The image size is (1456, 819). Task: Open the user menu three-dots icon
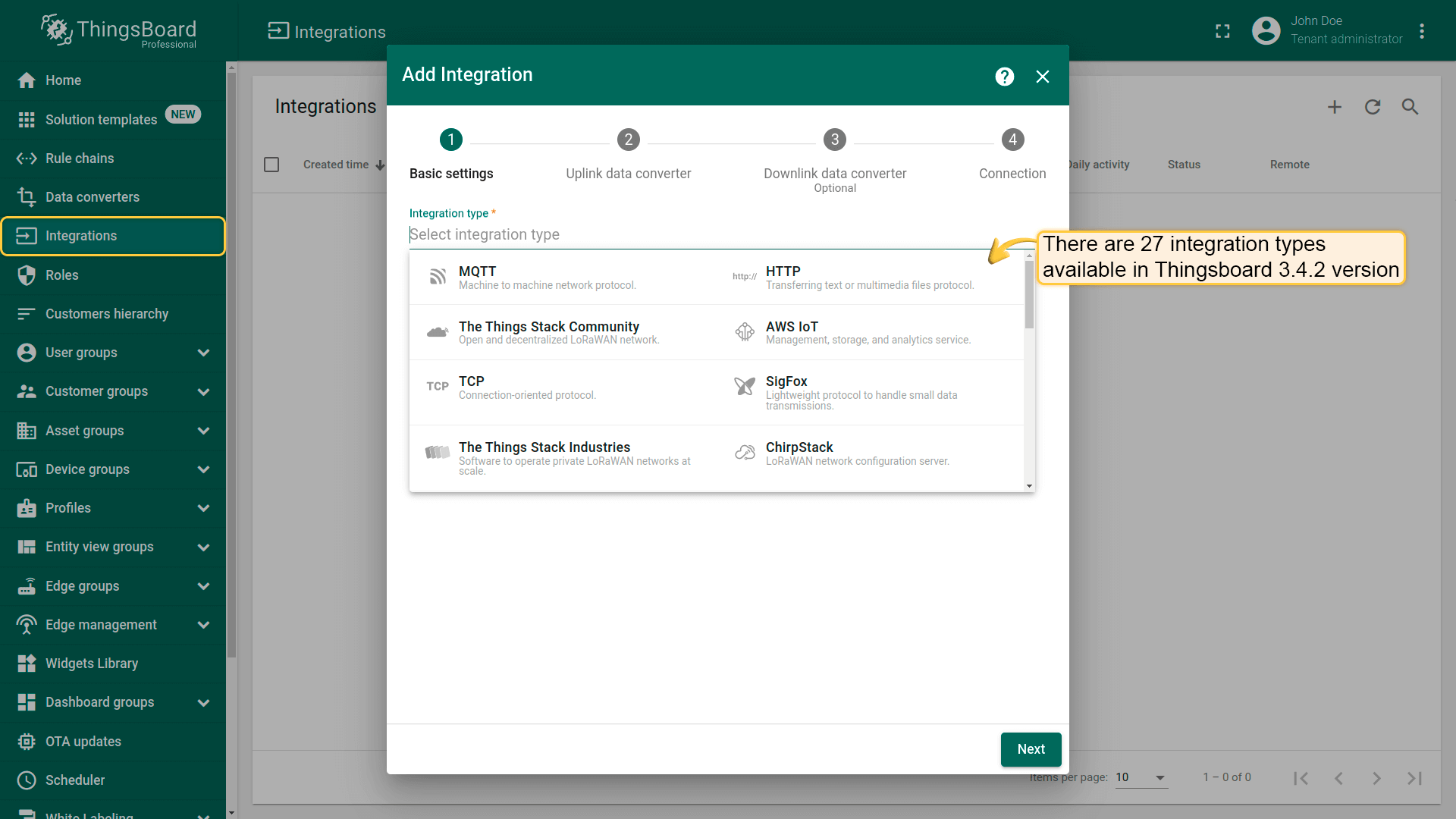(x=1422, y=31)
